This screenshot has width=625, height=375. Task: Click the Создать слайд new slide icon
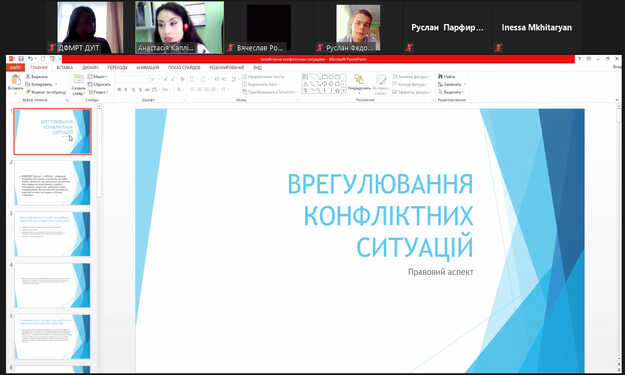click(79, 79)
